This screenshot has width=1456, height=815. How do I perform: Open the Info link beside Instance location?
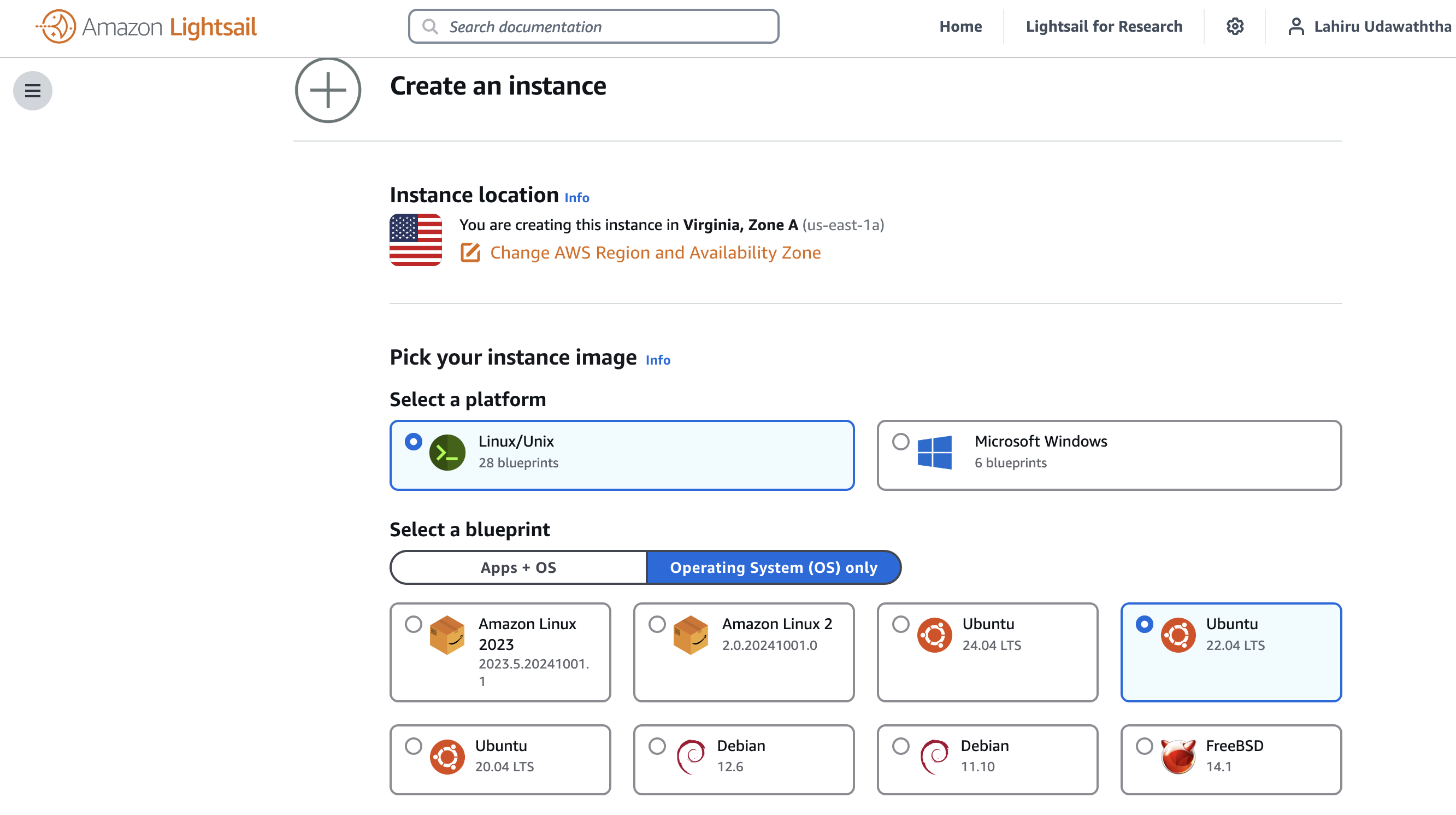pos(576,197)
